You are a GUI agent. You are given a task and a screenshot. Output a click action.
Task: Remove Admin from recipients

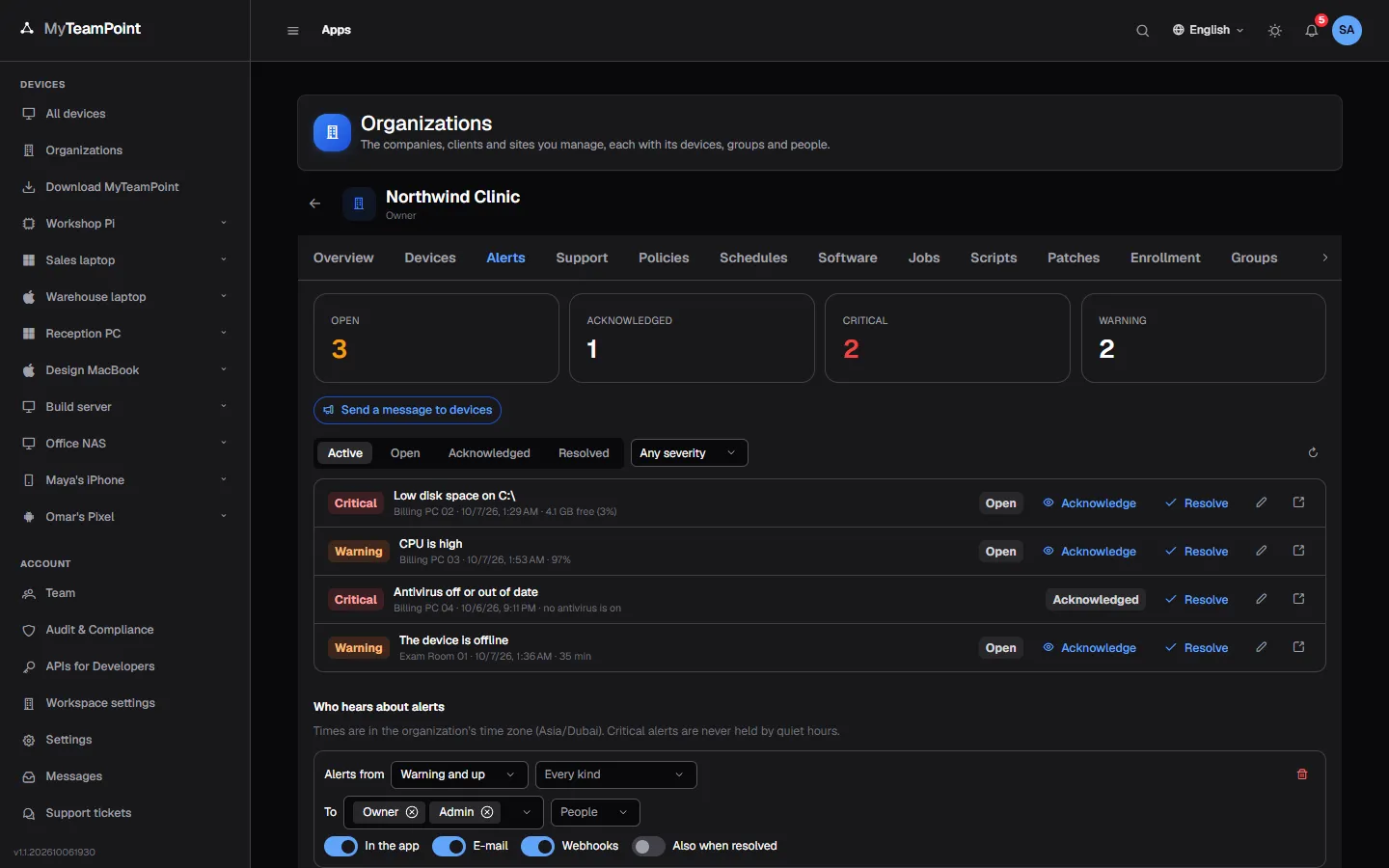pos(487,812)
